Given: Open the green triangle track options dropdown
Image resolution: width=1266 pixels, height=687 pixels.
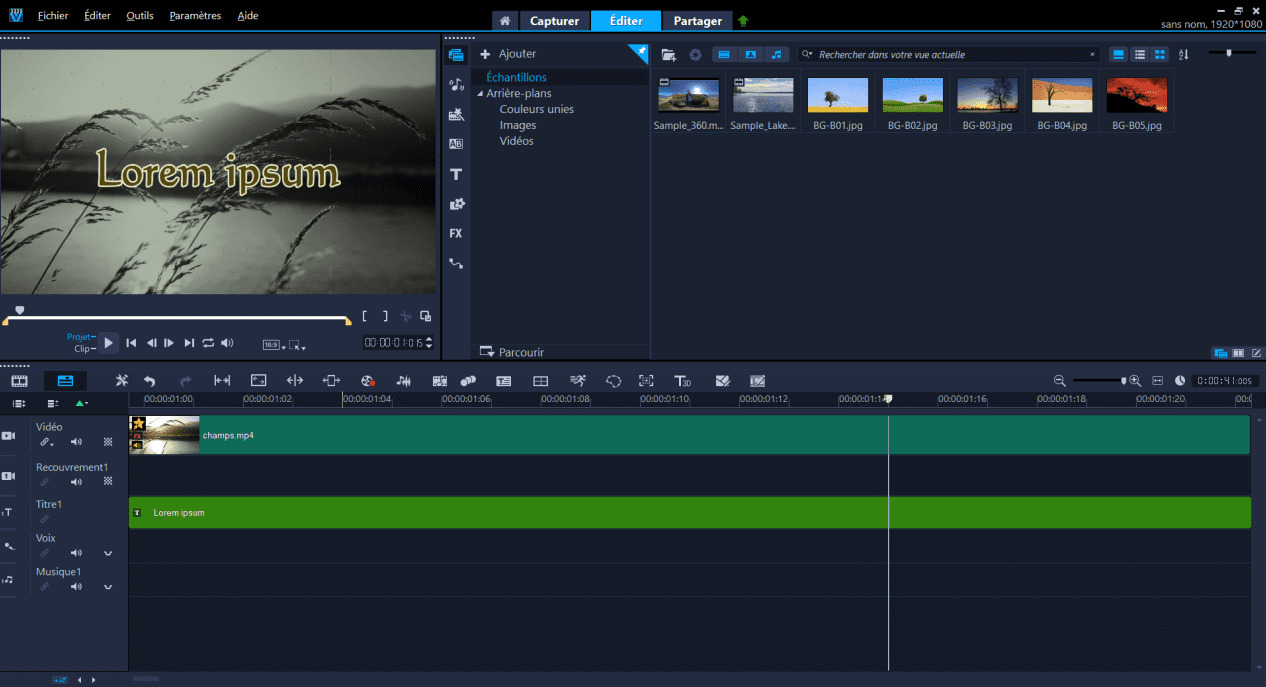Looking at the screenshot, I should [x=82, y=403].
